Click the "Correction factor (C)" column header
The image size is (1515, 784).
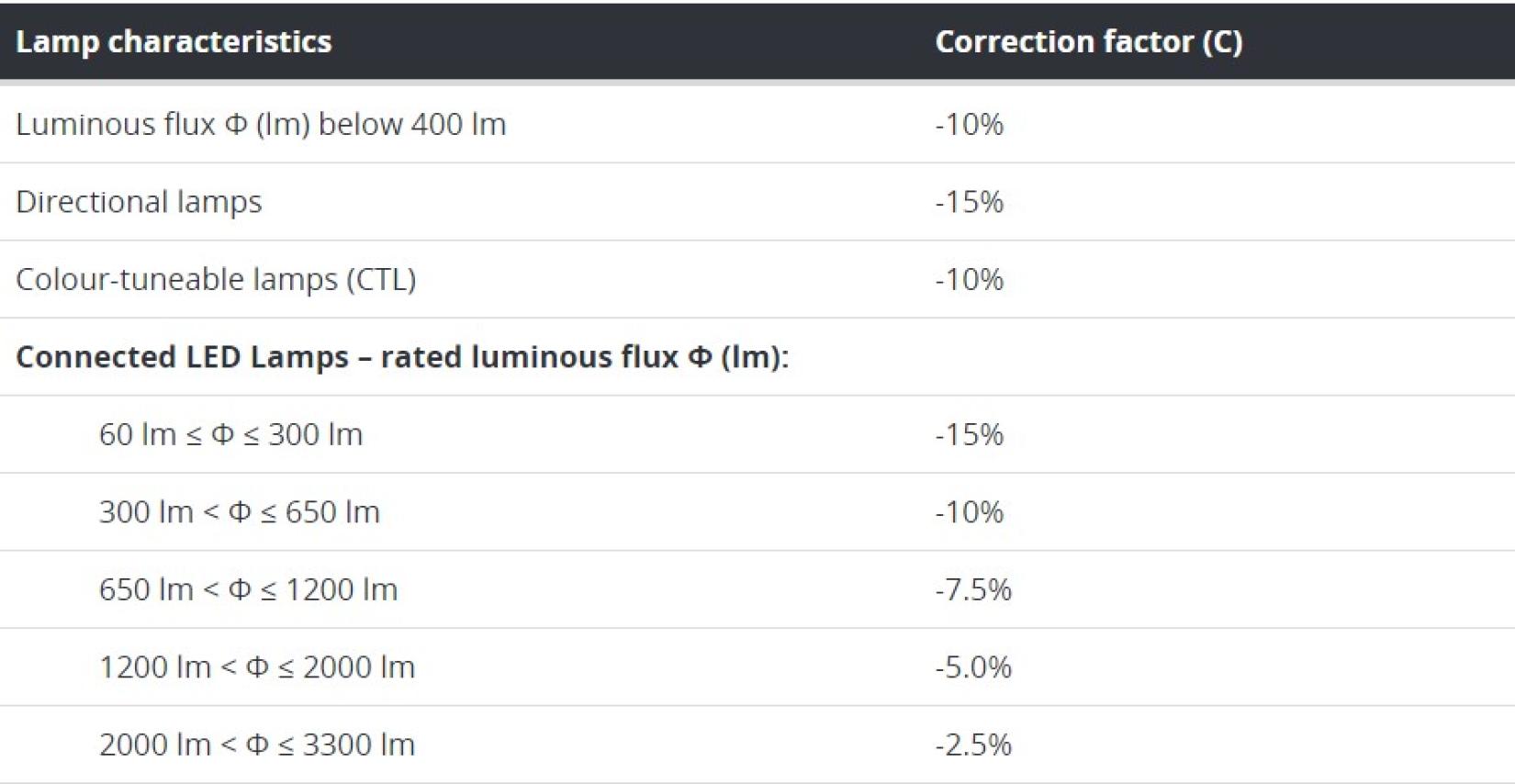click(x=1089, y=41)
